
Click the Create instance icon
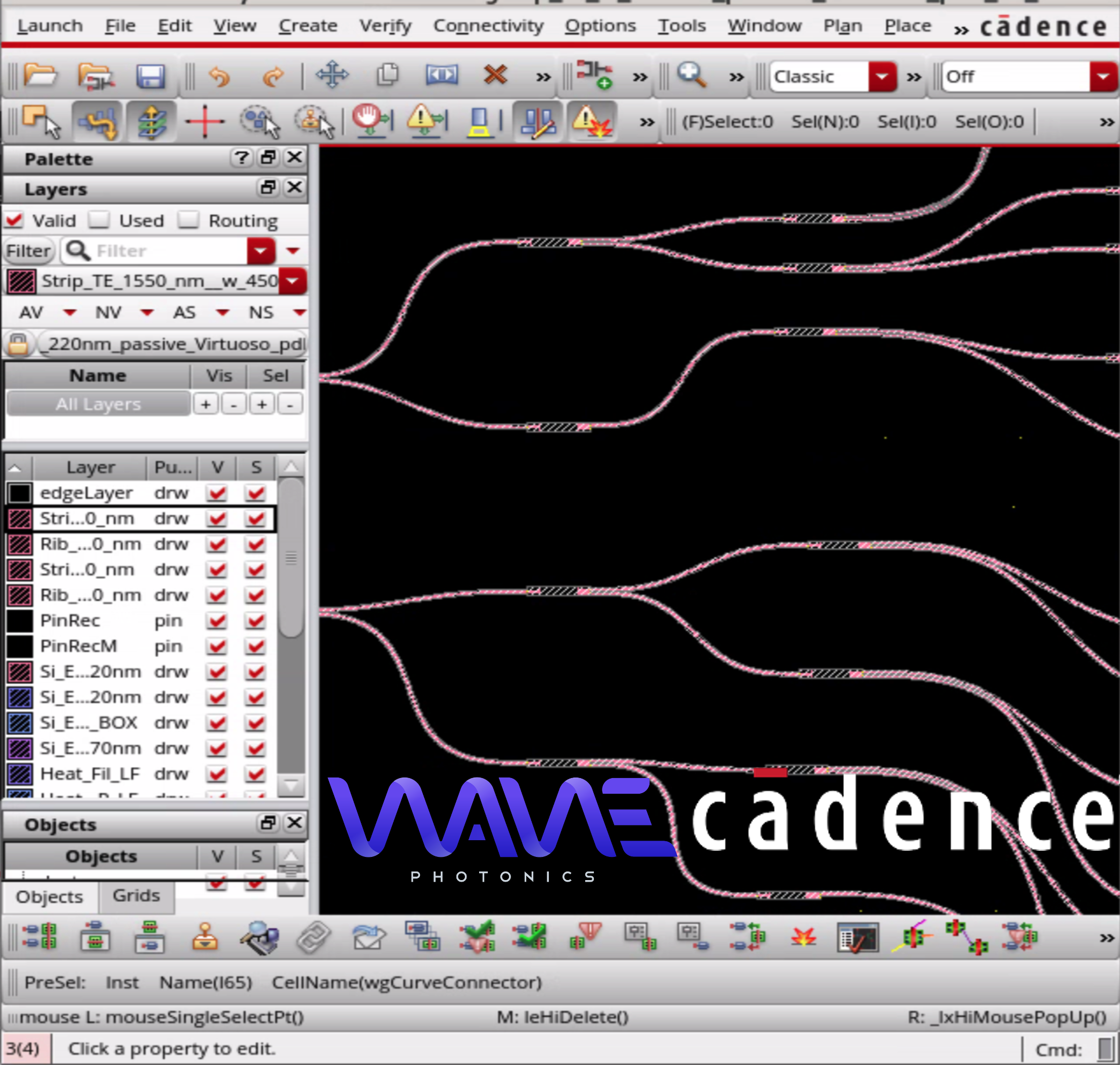[594, 75]
